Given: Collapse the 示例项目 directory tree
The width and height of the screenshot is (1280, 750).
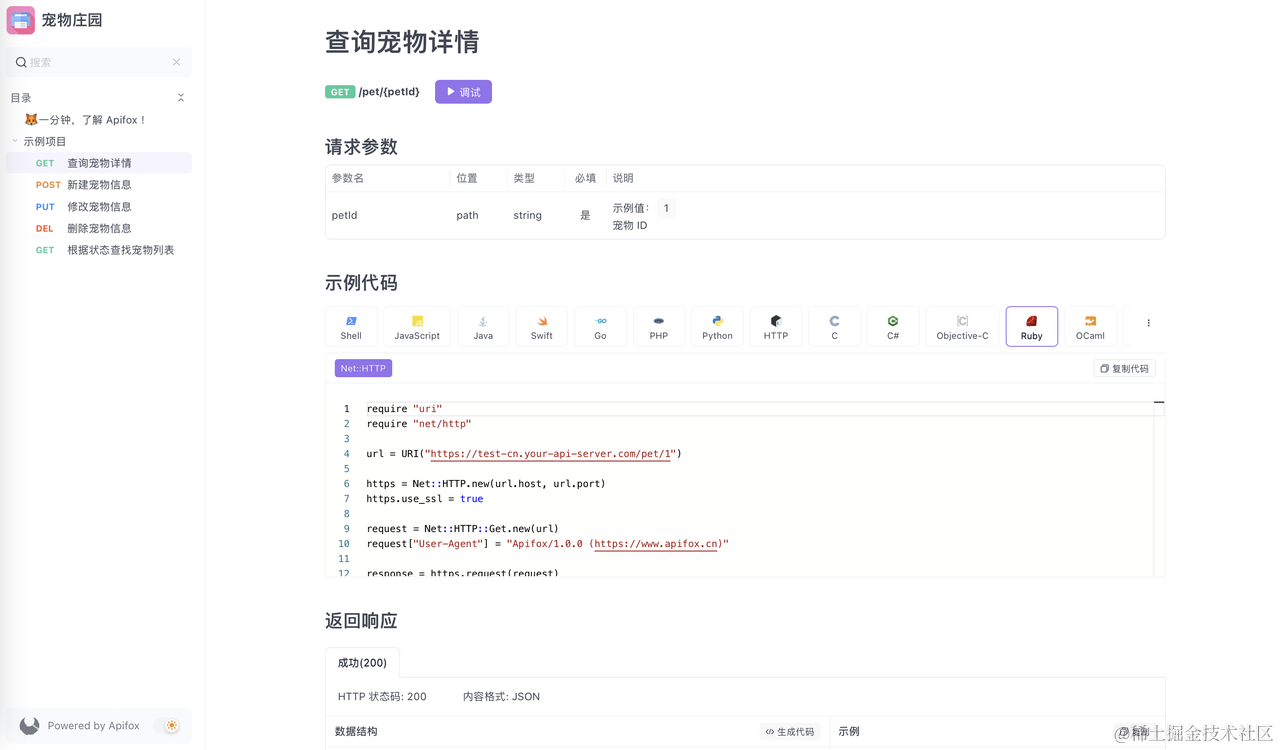Looking at the screenshot, I should pos(14,140).
